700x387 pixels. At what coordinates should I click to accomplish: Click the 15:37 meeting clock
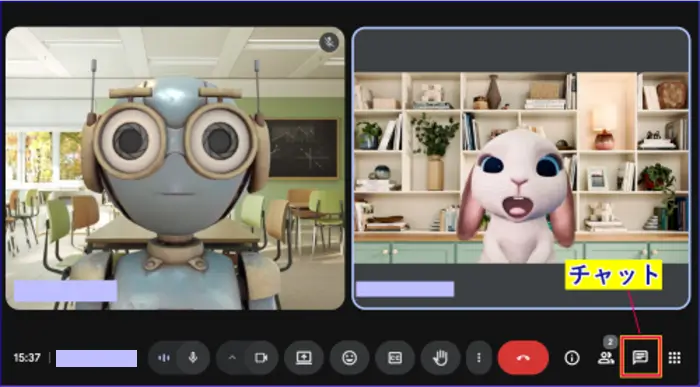coord(27,358)
